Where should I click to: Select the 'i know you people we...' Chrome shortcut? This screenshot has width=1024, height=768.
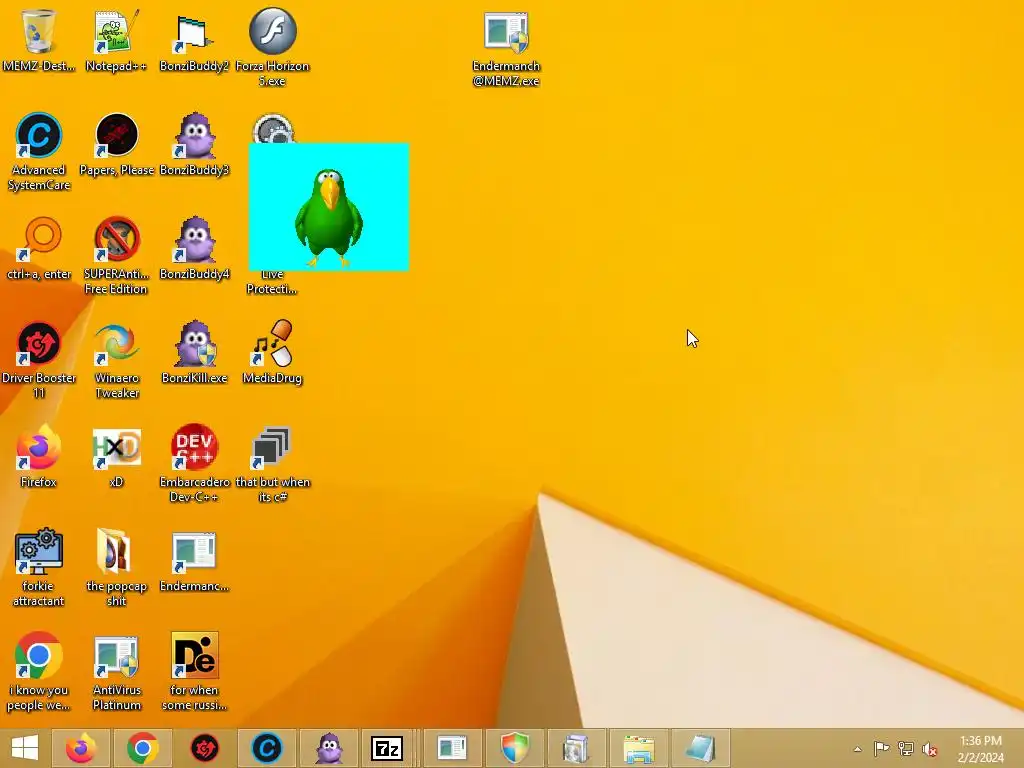39,671
